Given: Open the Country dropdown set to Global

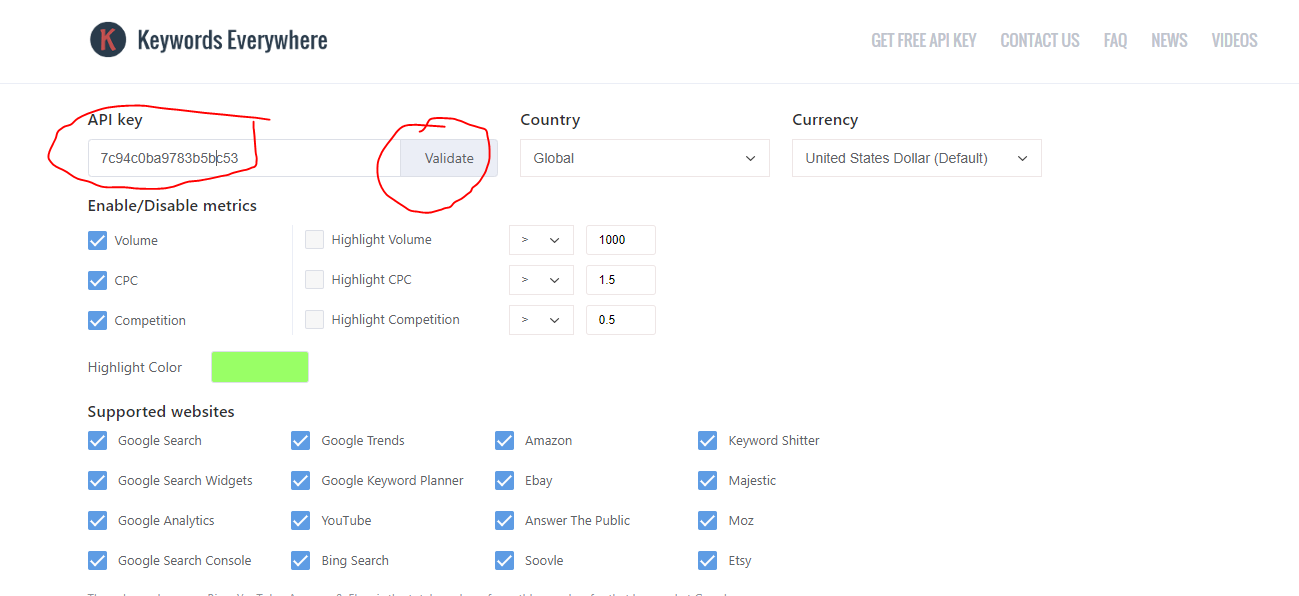Looking at the screenshot, I should click(645, 158).
